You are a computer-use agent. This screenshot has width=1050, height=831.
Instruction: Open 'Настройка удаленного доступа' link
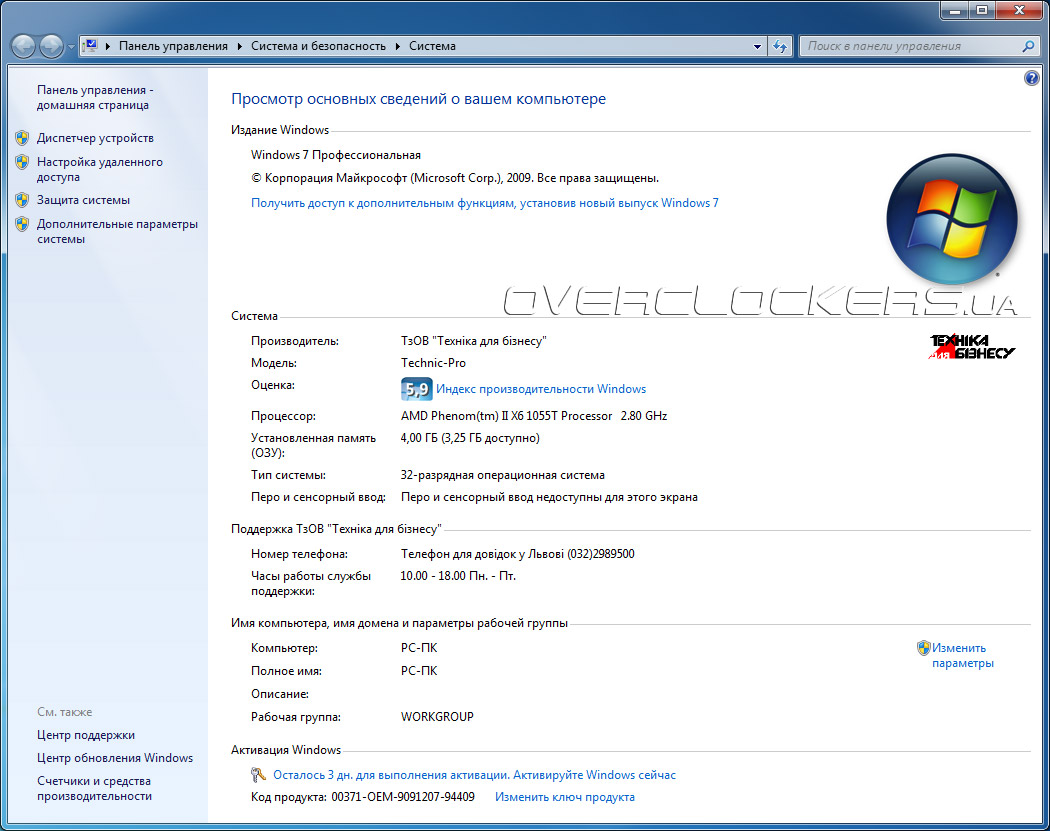pos(100,169)
